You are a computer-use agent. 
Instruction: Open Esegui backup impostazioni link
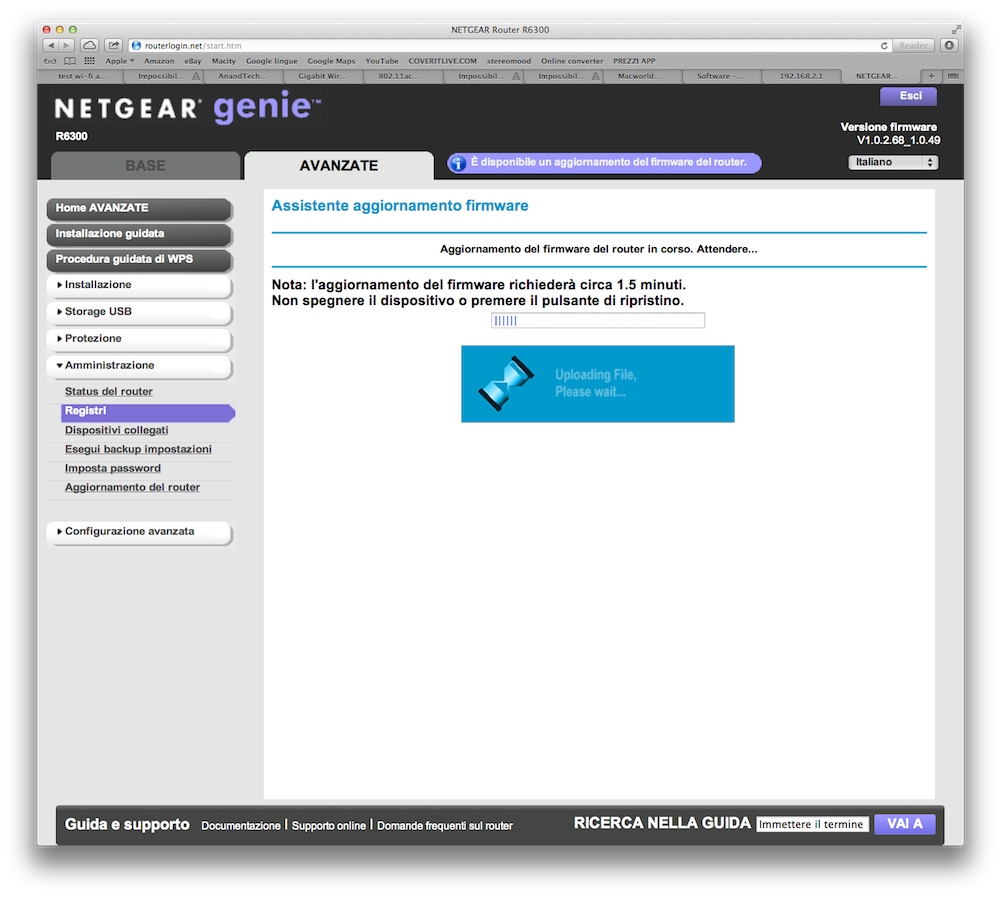tap(138, 449)
